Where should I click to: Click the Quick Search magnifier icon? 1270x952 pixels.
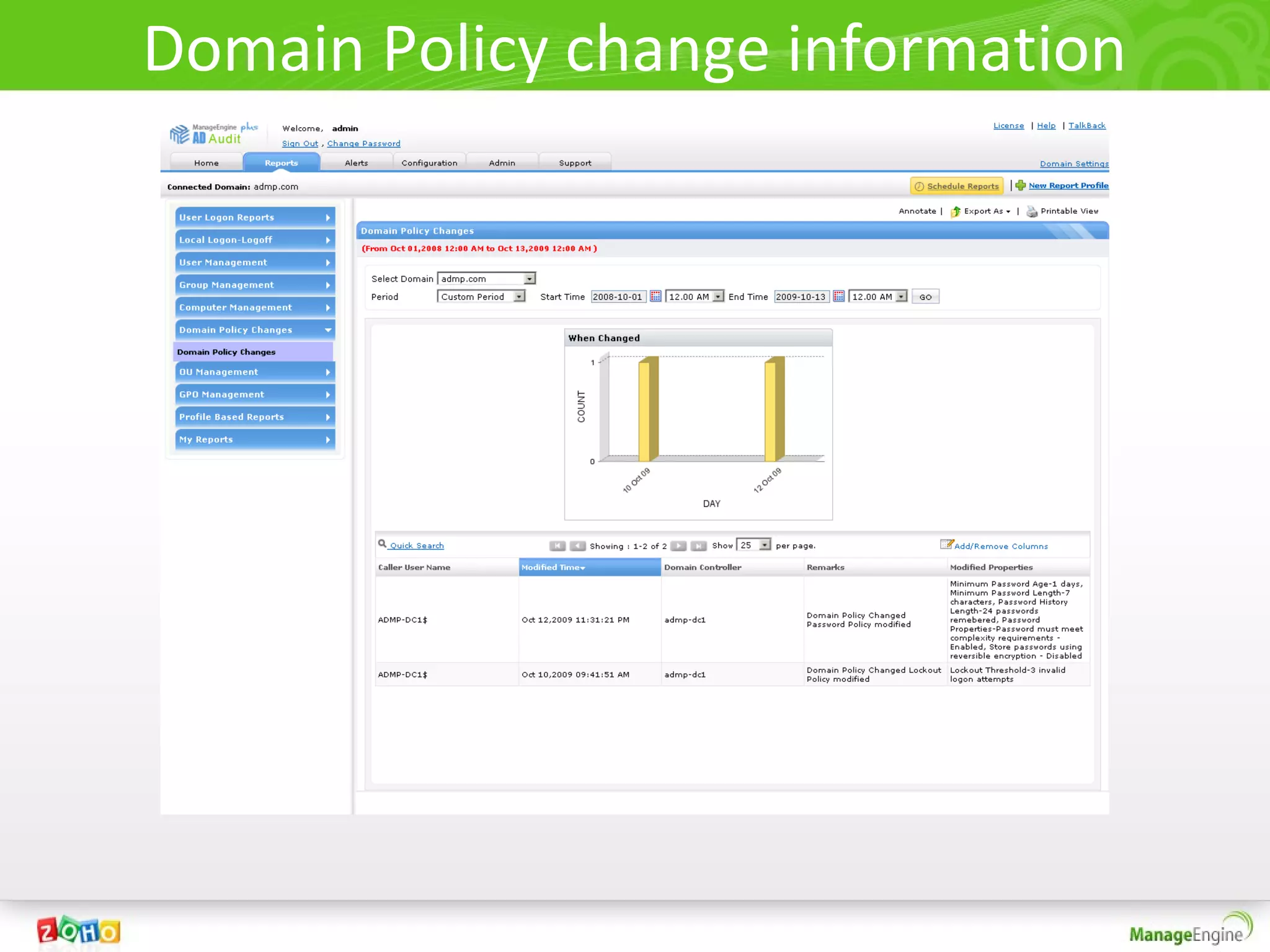pos(383,544)
